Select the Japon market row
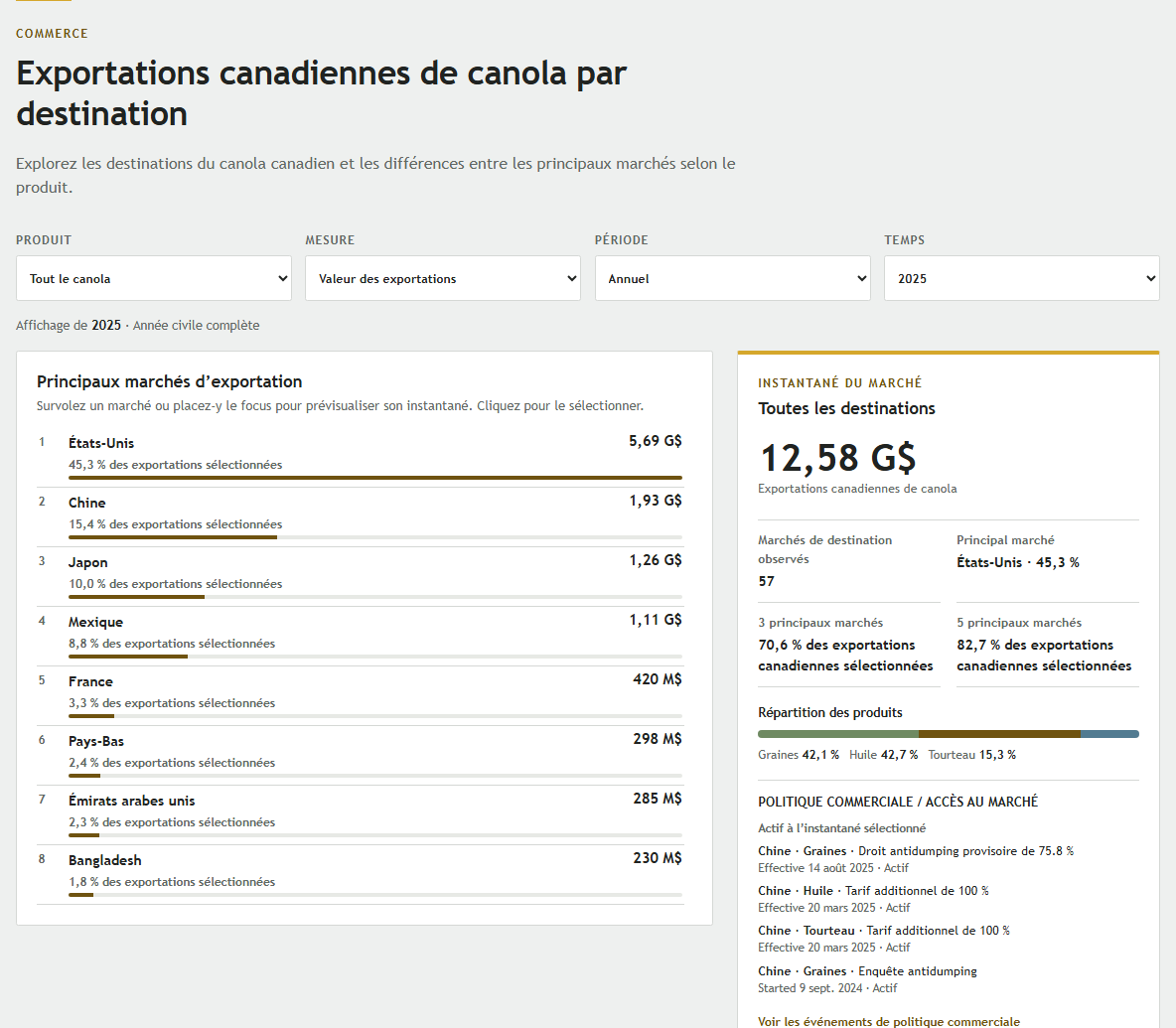The image size is (1176, 1028). (360, 577)
